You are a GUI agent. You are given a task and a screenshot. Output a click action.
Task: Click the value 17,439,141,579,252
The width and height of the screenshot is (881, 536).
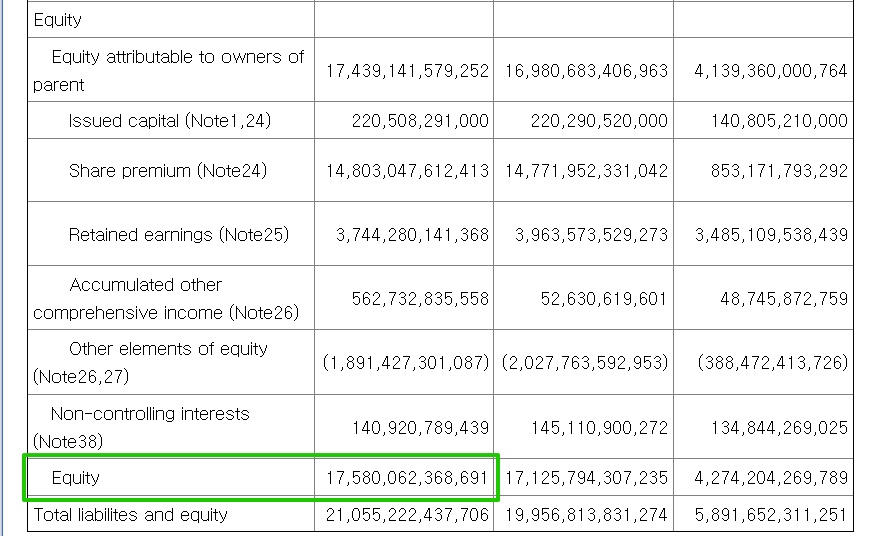click(407, 71)
